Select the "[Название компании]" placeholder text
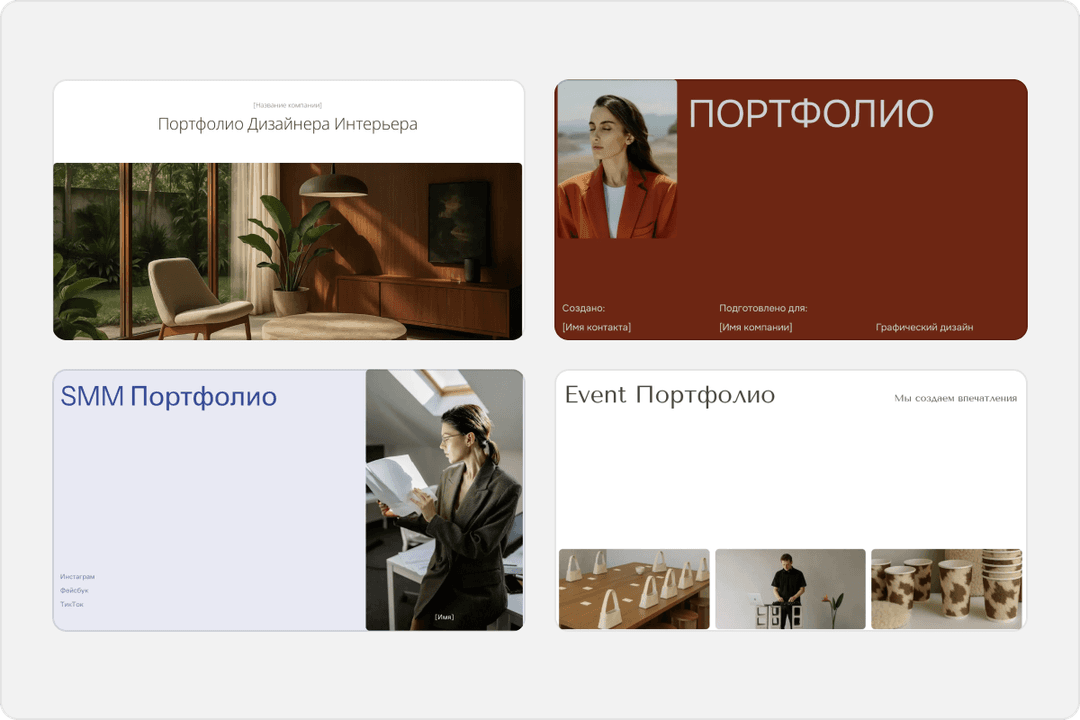The height and width of the screenshot is (720, 1080). click(288, 105)
